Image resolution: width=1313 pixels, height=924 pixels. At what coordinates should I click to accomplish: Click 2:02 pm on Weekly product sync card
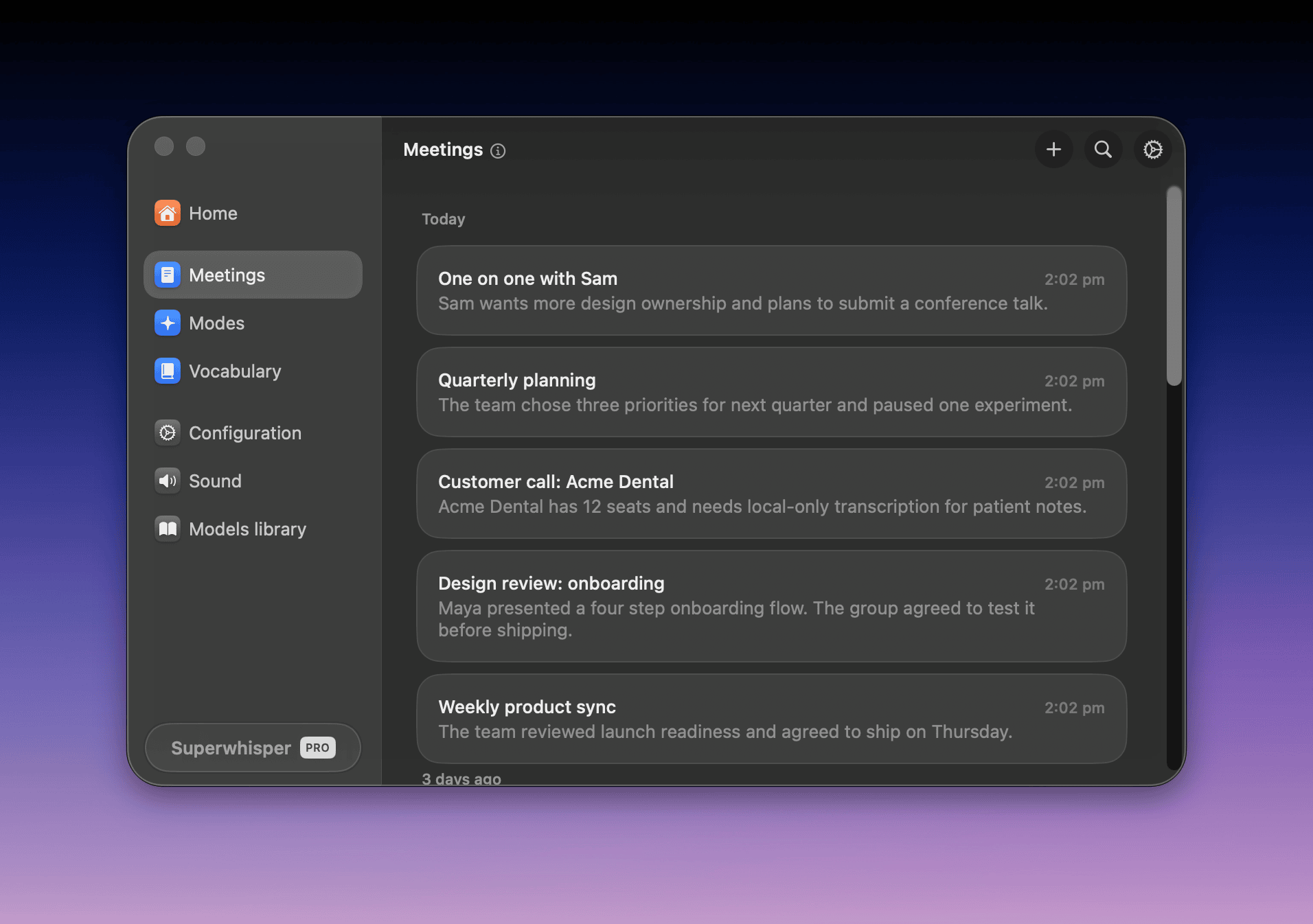1074,708
